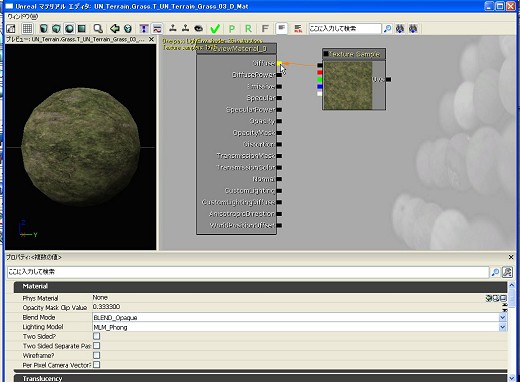
Task: Open Lighting Model dropdown arrow
Action: pos(503,327)
